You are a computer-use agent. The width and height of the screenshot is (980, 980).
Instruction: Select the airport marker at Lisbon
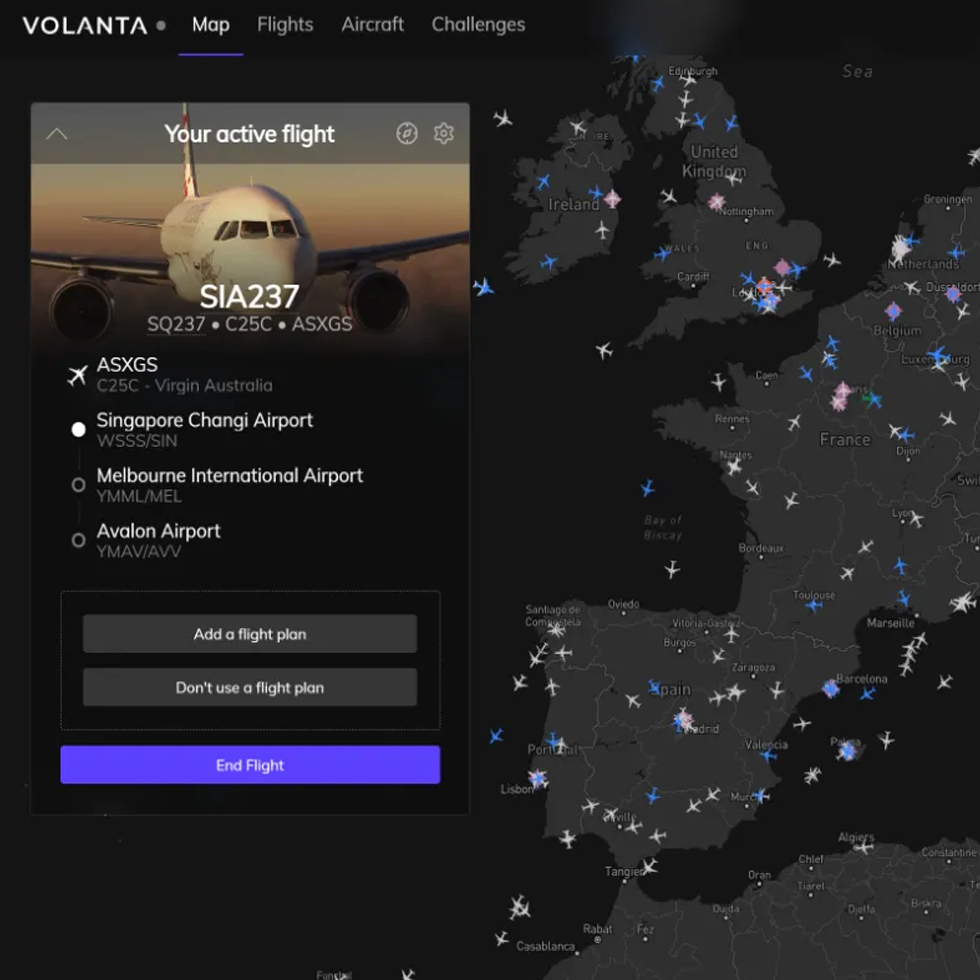pos(538,778)
